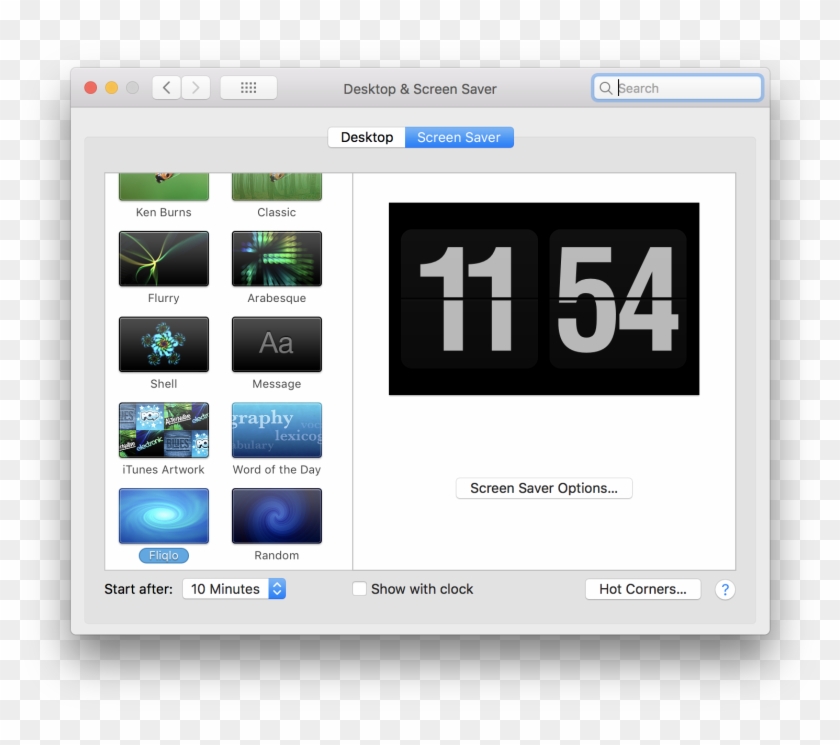Switch to the Desktop tab
840x745 pixels.
coord(366,137)
